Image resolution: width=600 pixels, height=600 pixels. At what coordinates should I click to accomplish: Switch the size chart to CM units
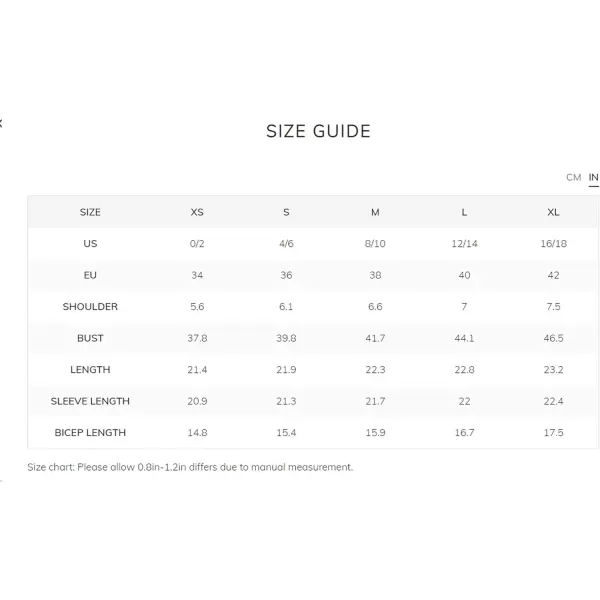(x=573, y=178)
